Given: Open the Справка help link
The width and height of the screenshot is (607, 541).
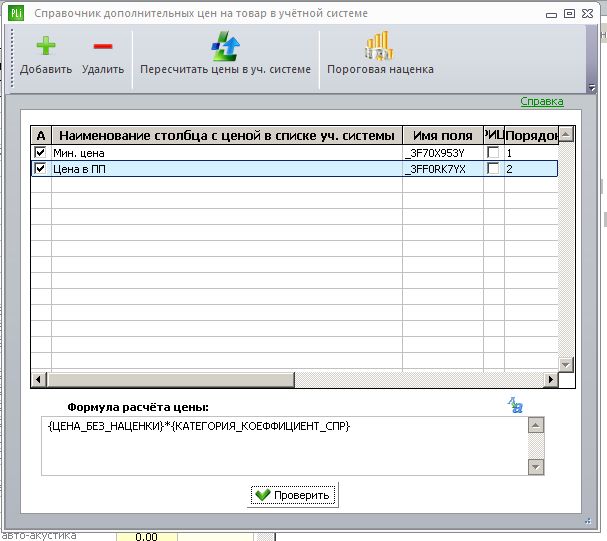Looking at the screenshot, I should [542, 101].
